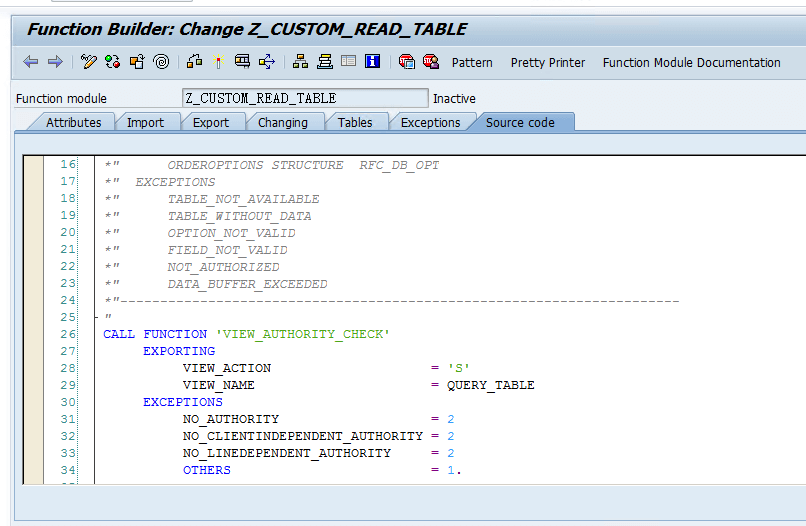Open the navigation stack icon
The image size is (806, 526).
coord(324,62)
